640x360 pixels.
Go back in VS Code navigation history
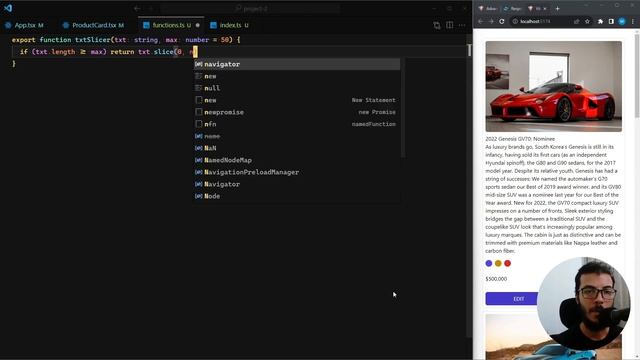137,8
